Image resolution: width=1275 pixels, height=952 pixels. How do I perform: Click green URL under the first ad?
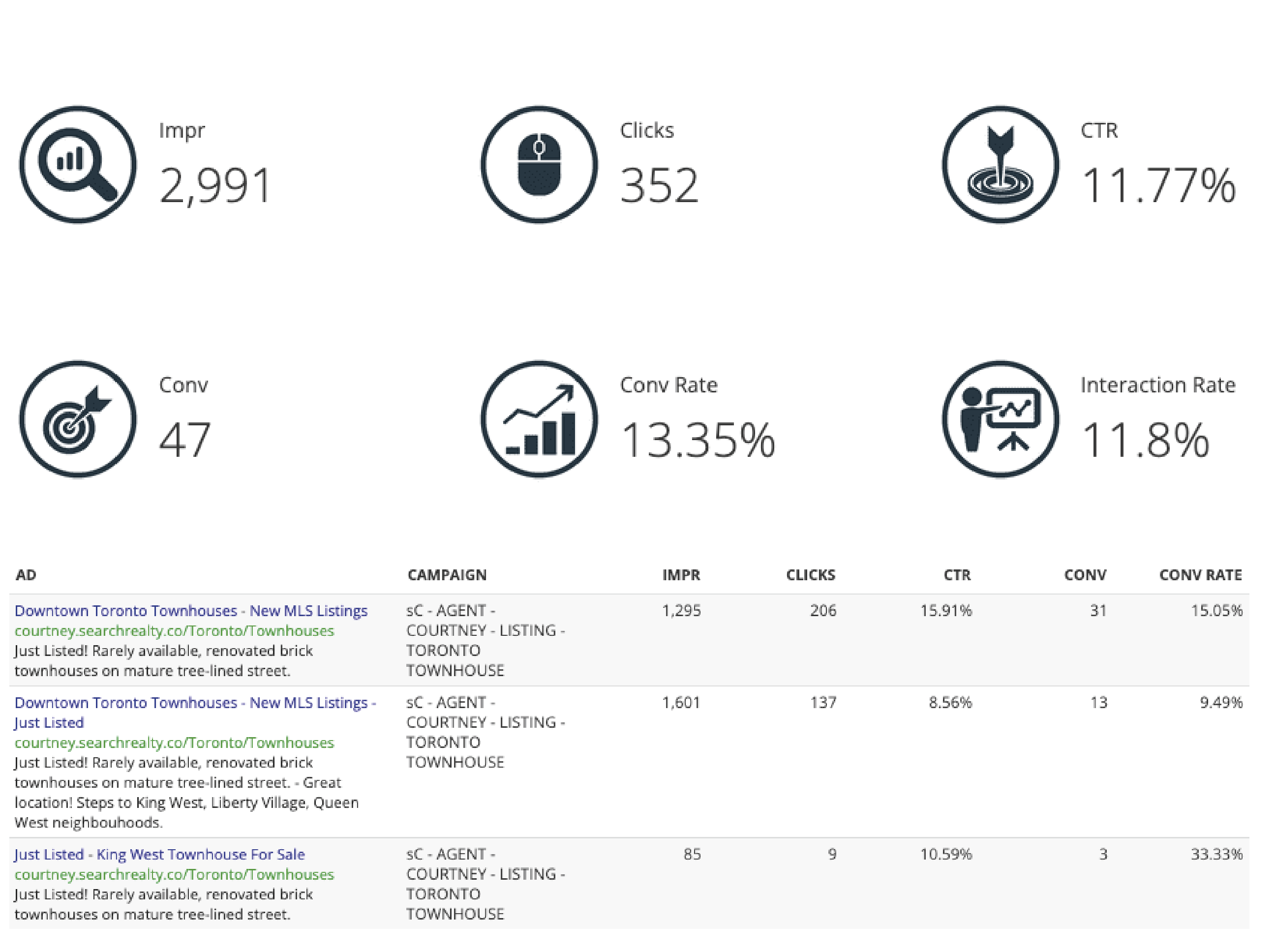(174, 631)
